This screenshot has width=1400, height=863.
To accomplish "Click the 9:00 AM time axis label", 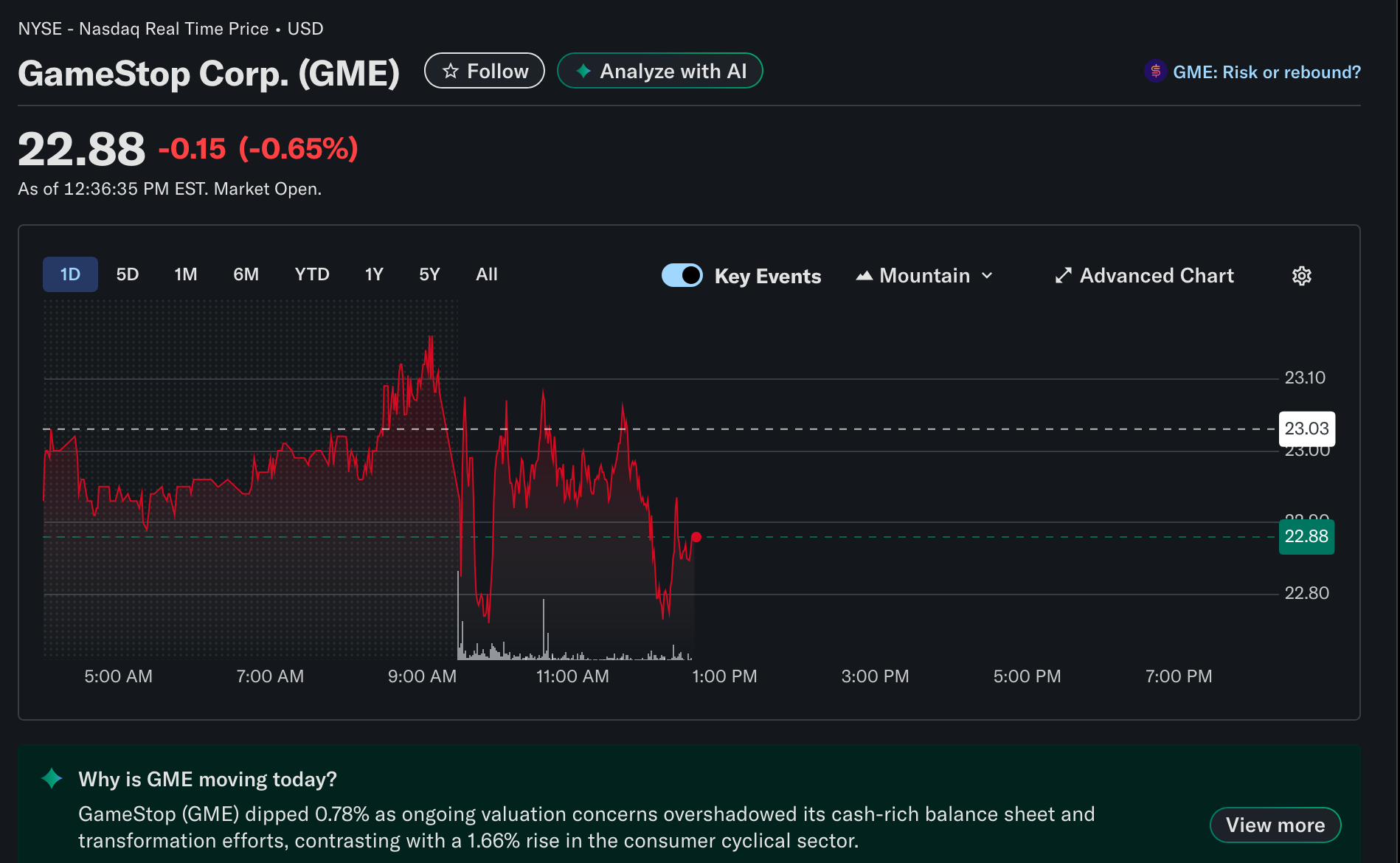I will pos(422,676).
